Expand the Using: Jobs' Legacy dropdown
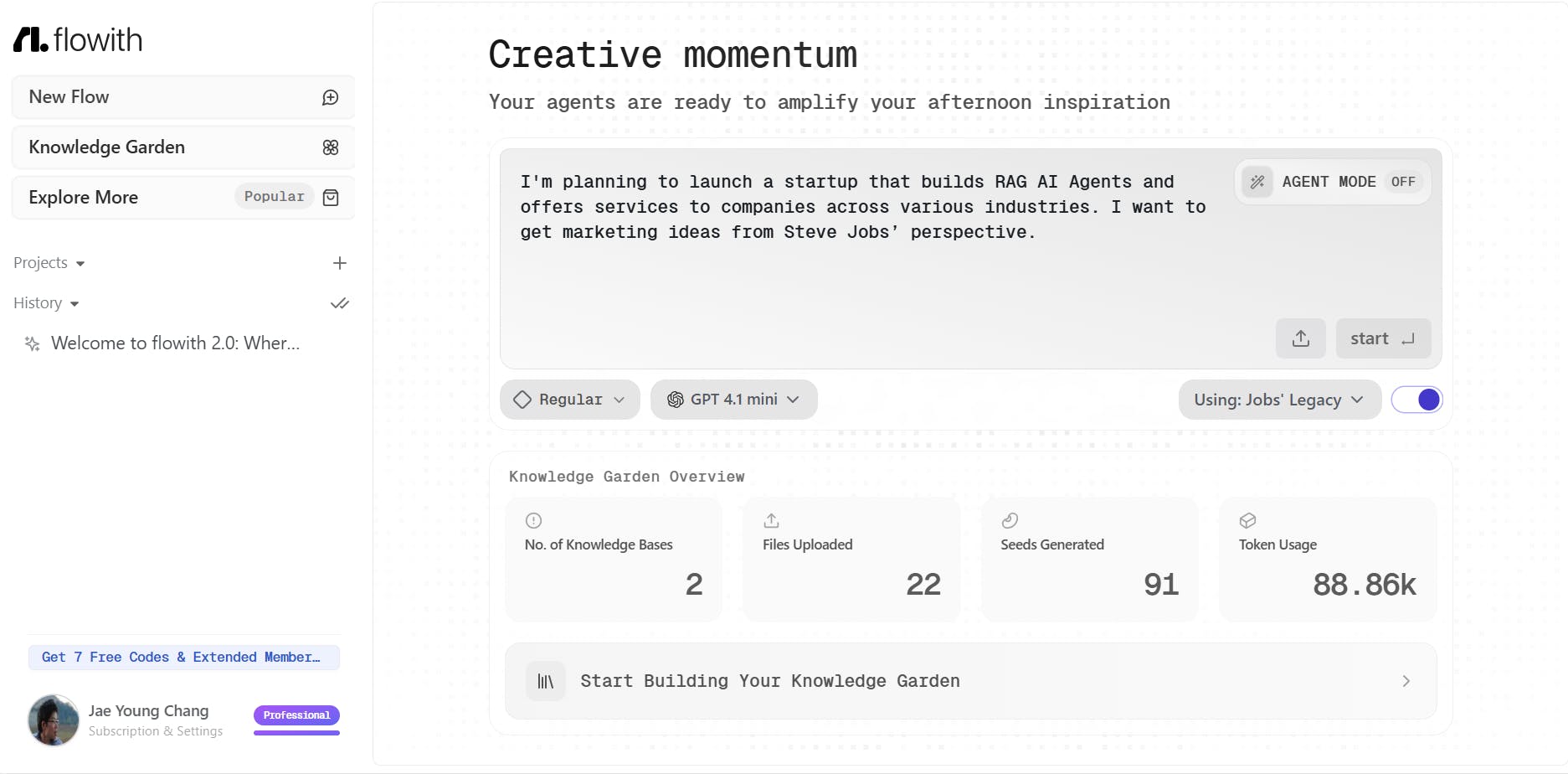Viewport: 1568px width, 774px height. click(1278, 400)
